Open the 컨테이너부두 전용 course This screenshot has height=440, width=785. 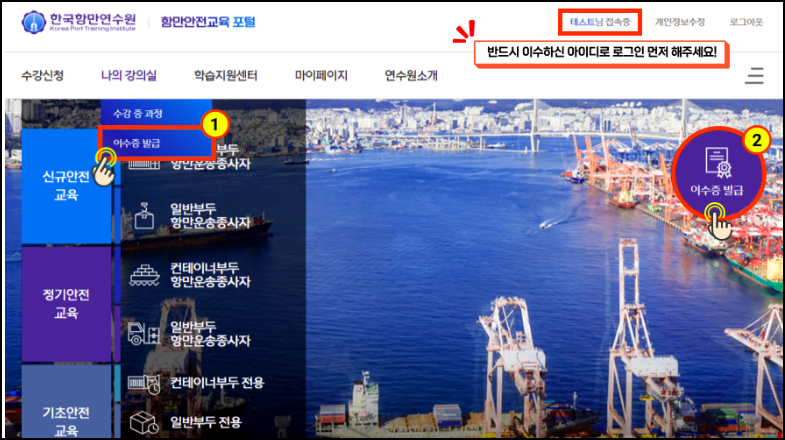pos(217,383)
